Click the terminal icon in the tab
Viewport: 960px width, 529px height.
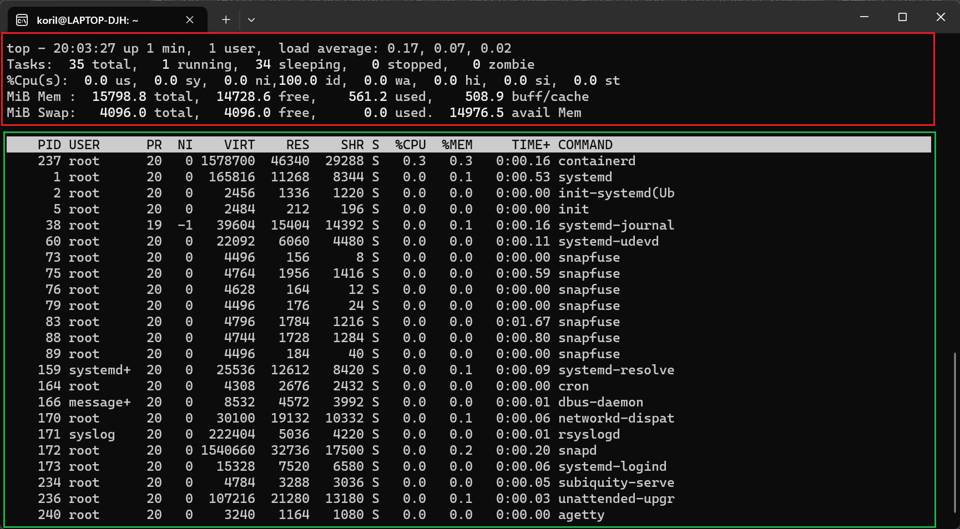(x=22, y=19)
